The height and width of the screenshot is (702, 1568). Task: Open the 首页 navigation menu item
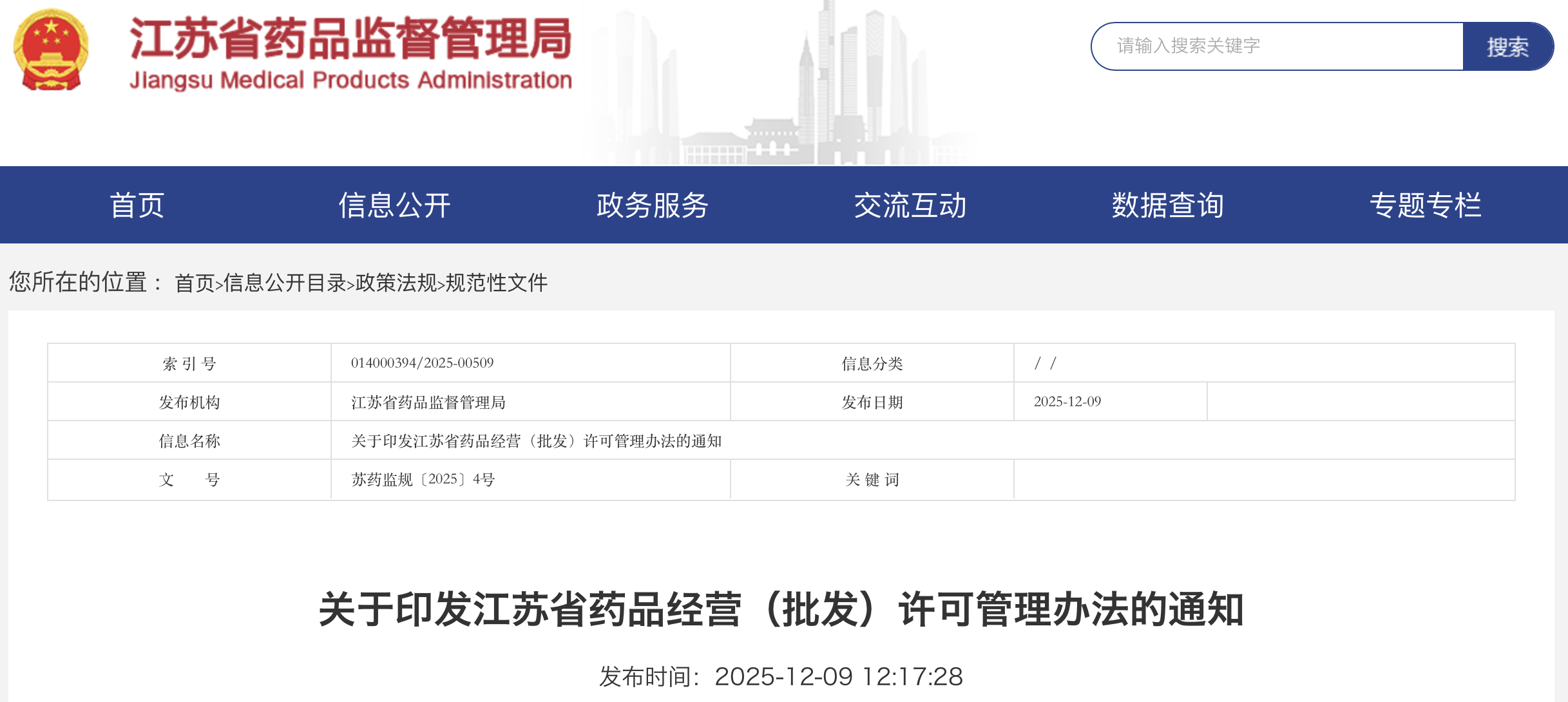[x=137, y=205]
